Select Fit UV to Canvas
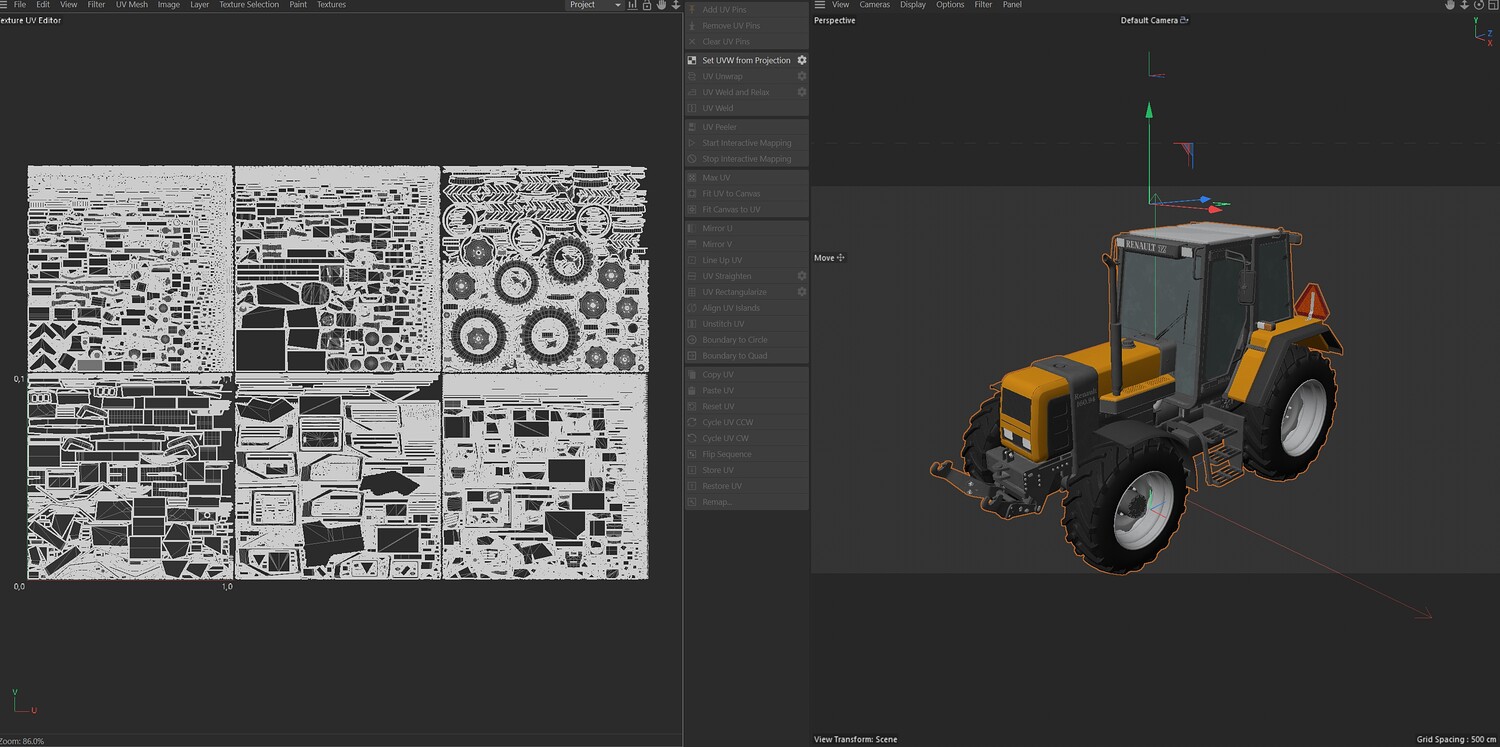Image resolution: width=1500 pixels, height=747 pixels. (746, 194)
